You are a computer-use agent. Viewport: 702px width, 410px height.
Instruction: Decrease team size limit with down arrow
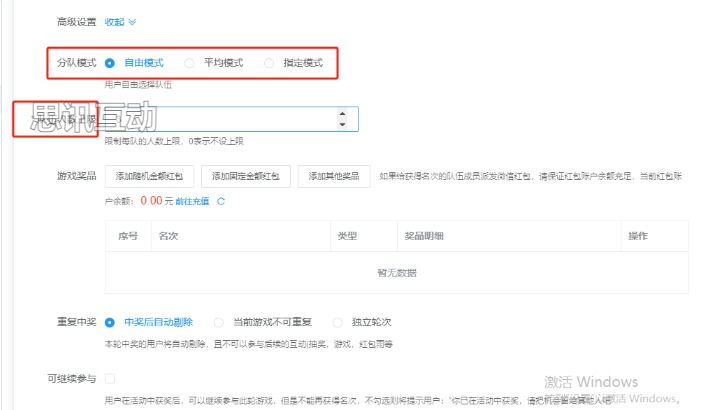click(x=342, y=124)
